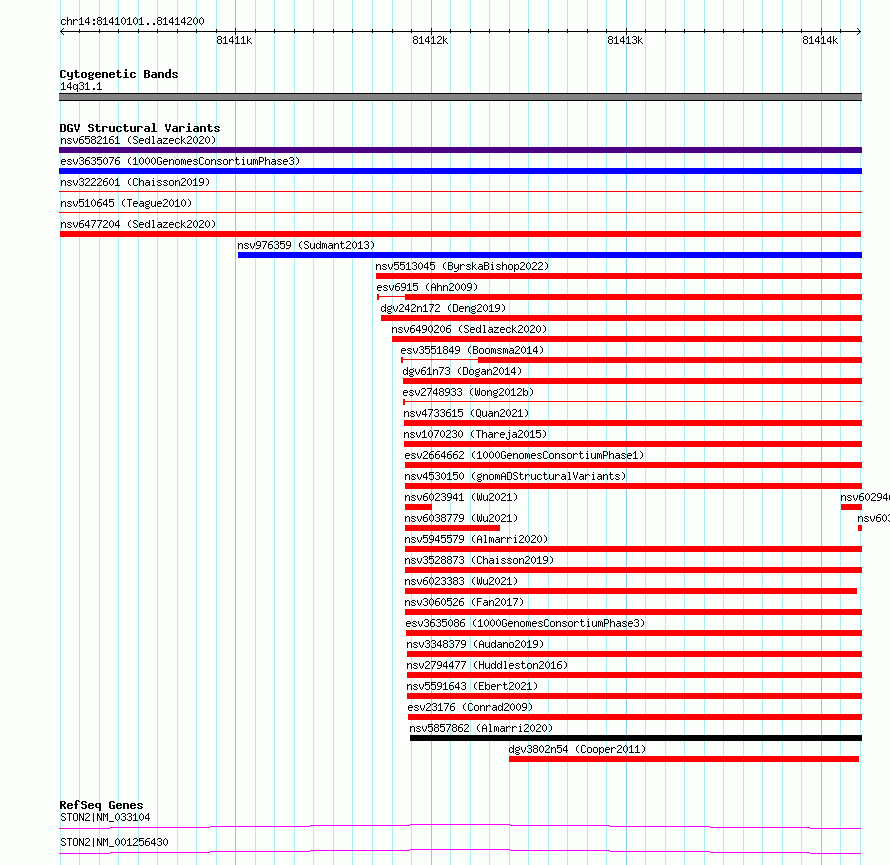The height and width of the screenshot is (865, 890).
Task: Click the 81414k ruler tick
Action: coord(820,40)
